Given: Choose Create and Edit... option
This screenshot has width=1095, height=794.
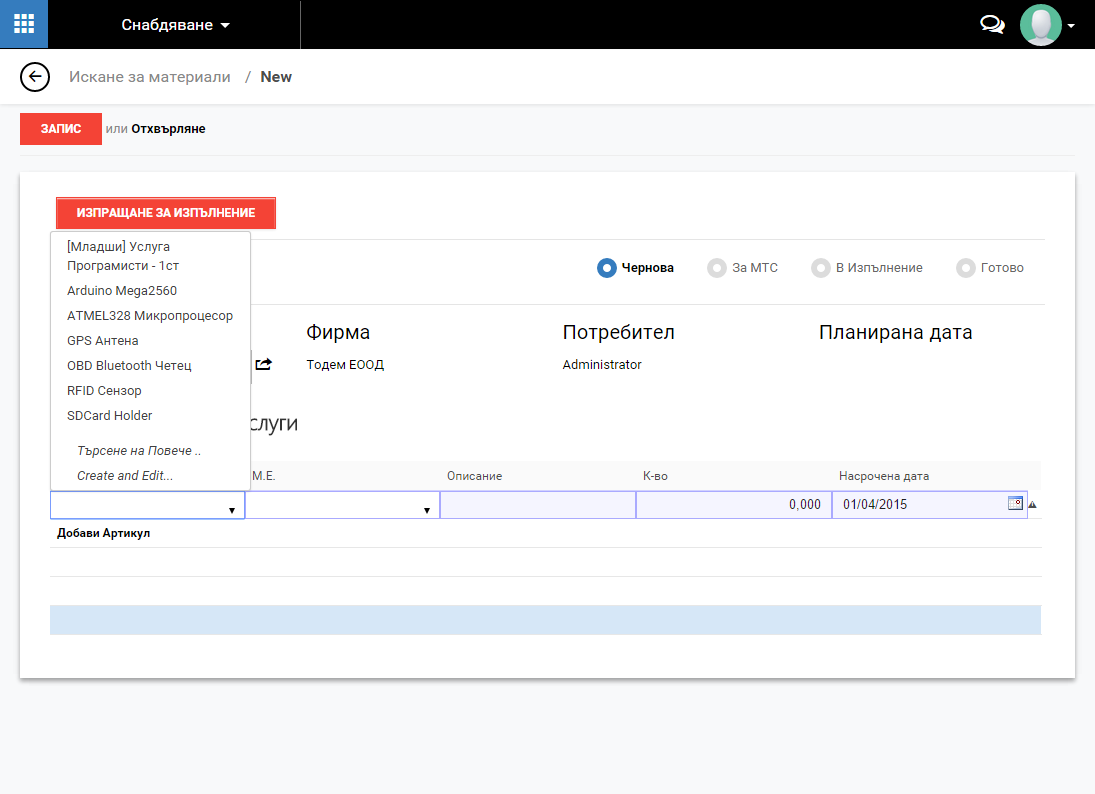Looking at the screenshot, I should [125, 476].
